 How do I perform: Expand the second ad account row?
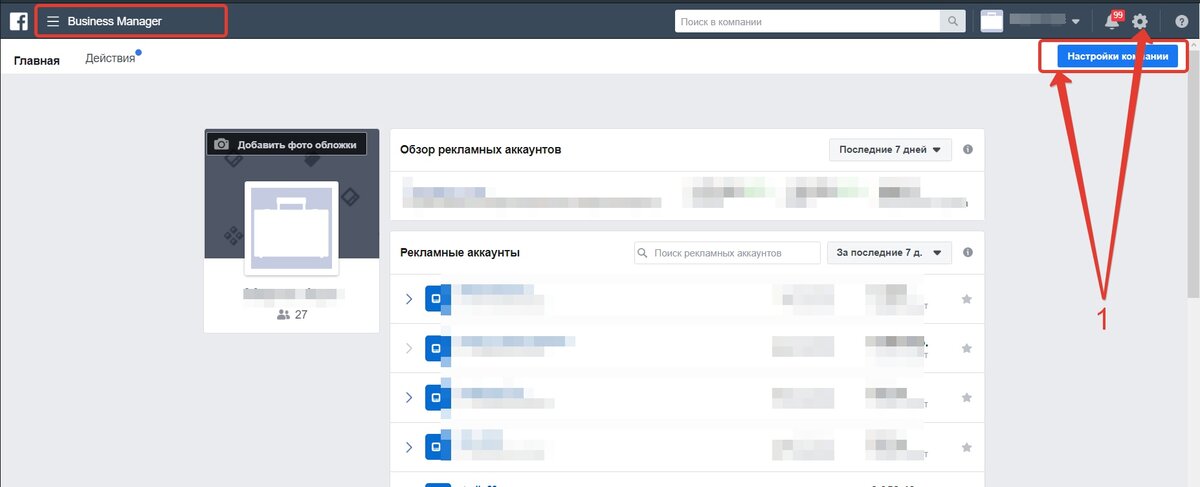click(408, 348)
